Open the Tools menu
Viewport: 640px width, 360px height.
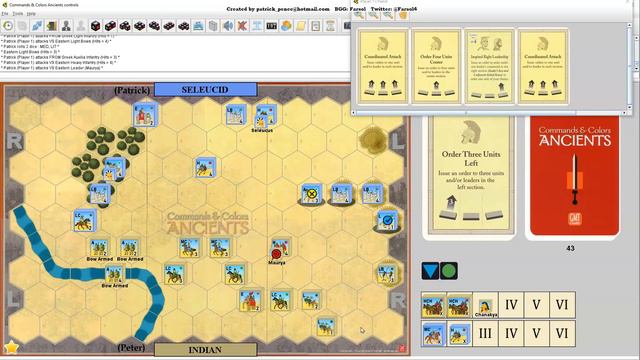pyautogui.click(x=18, y=13)
